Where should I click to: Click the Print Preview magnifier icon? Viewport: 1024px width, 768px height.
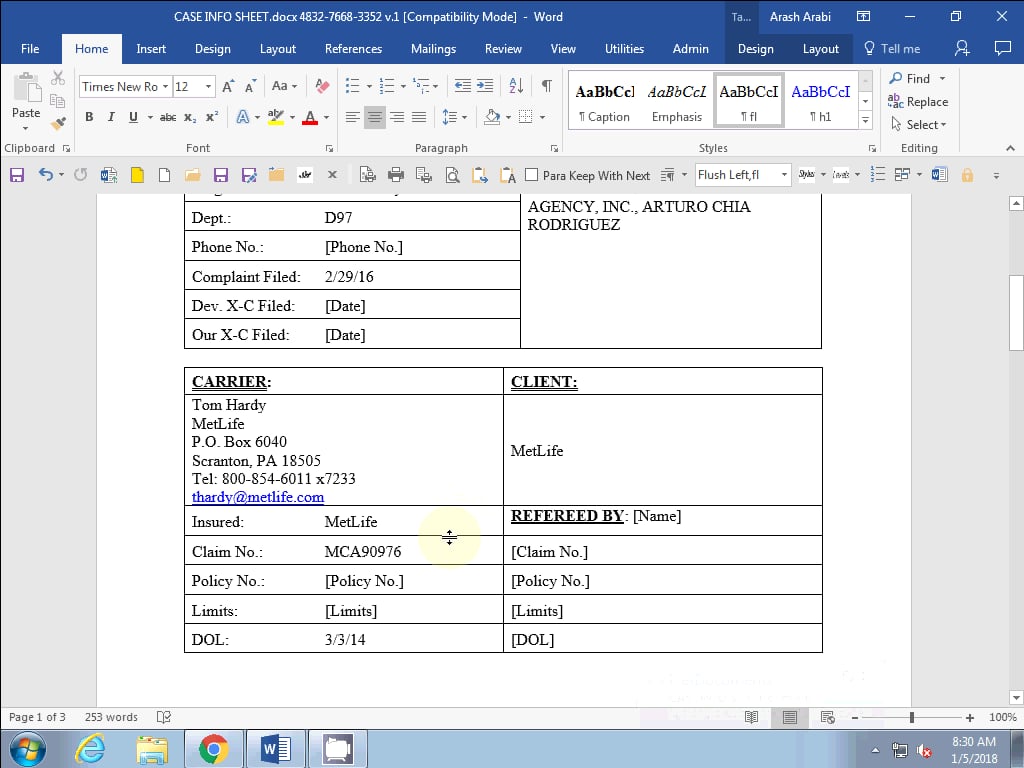point(452,175)
